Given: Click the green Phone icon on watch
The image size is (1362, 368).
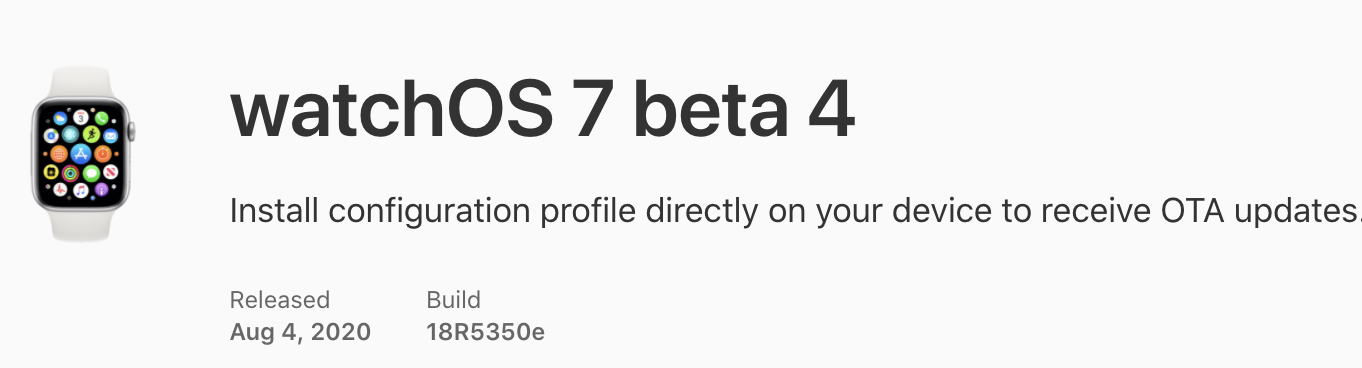Looking at the screenshot, I should [x=101, y=118].
